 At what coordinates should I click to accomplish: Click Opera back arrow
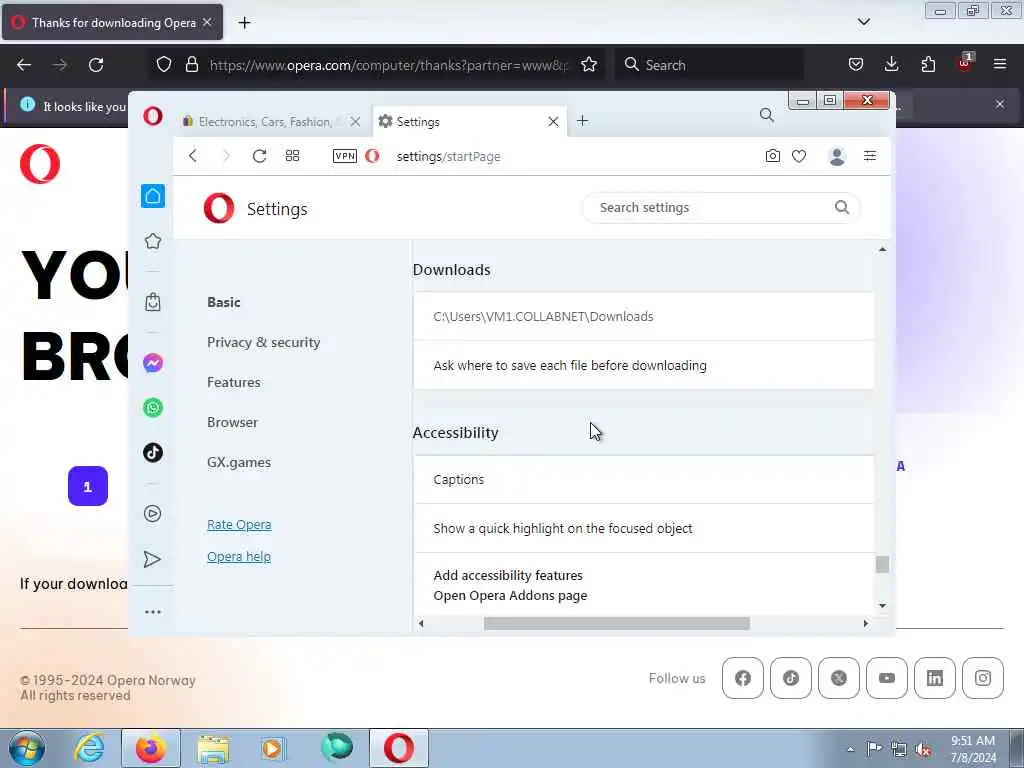click(x=193, y=156)
